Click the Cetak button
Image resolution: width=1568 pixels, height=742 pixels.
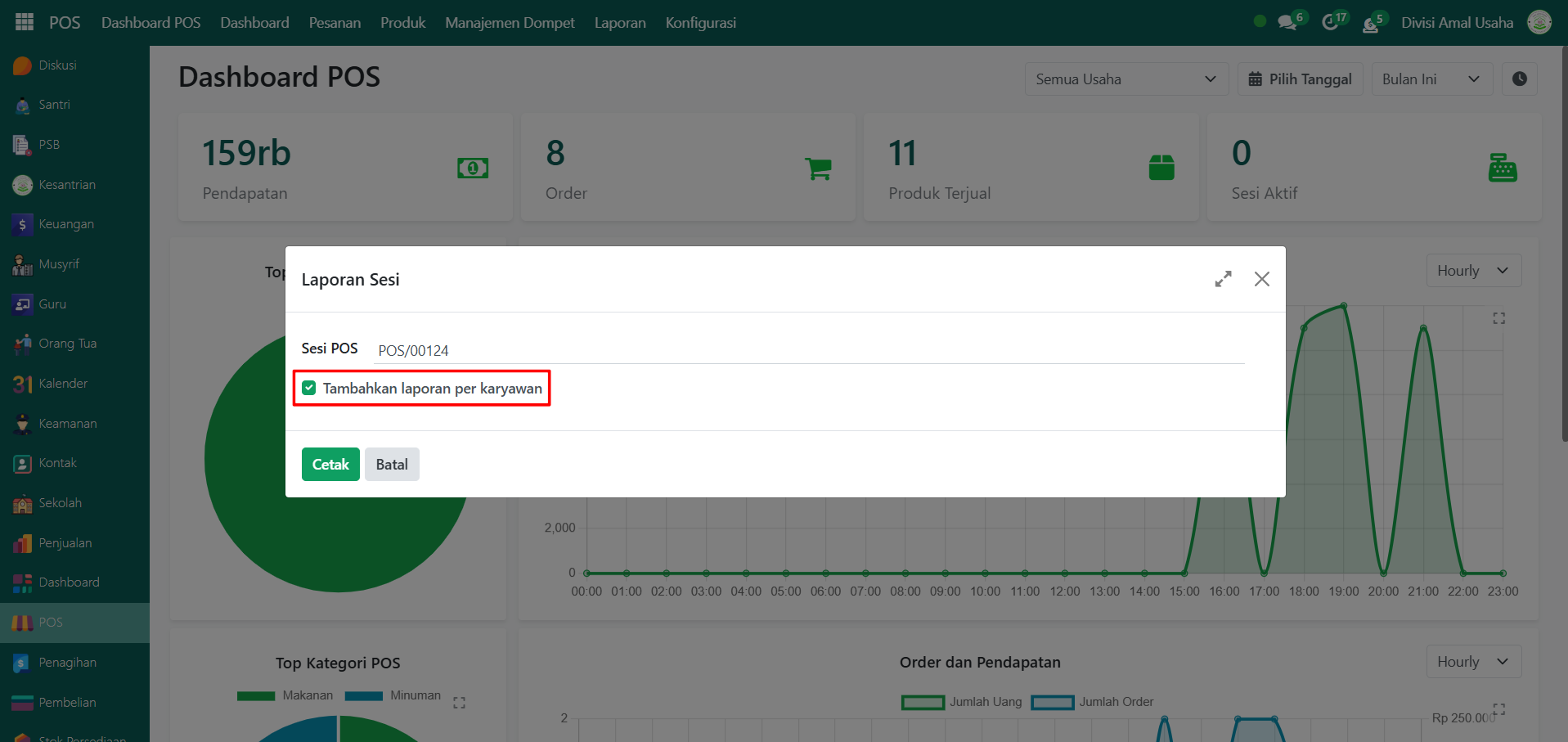[x=330, y=465]
